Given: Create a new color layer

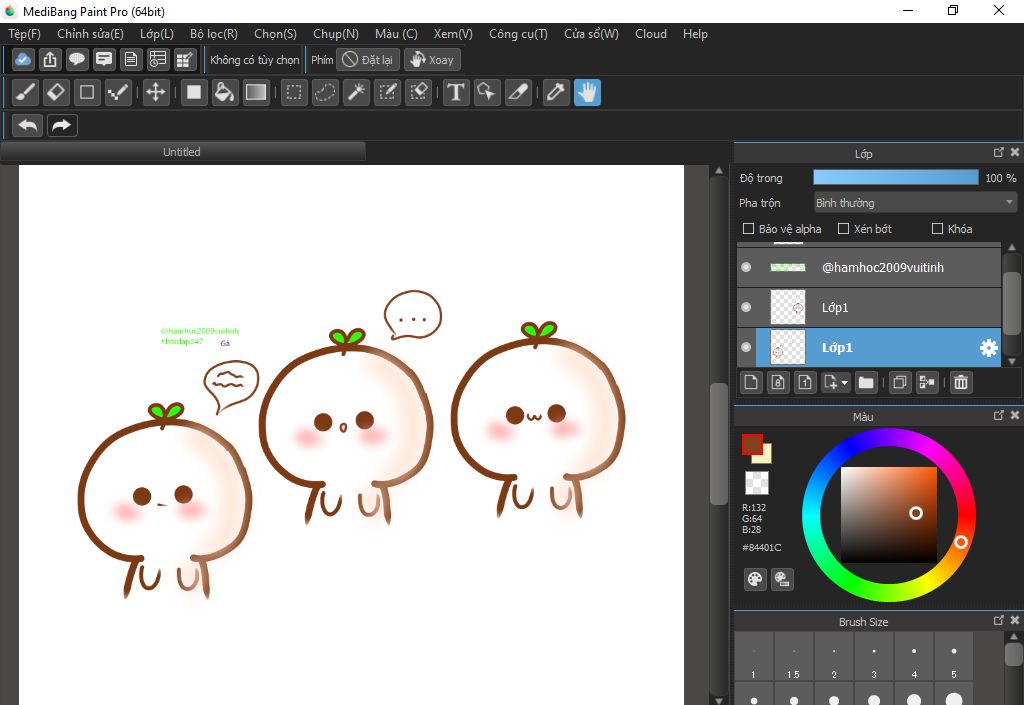Looking at the screenshot, I should 751,382.
